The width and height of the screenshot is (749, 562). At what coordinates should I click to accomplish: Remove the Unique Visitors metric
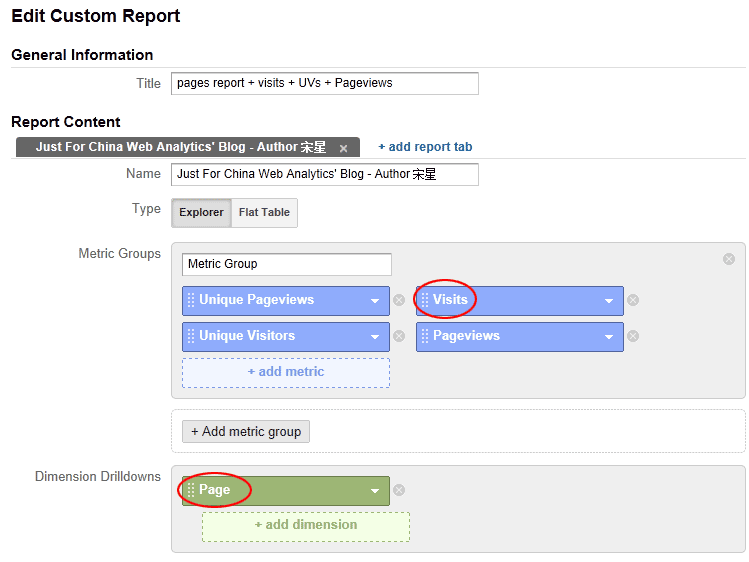399,336
